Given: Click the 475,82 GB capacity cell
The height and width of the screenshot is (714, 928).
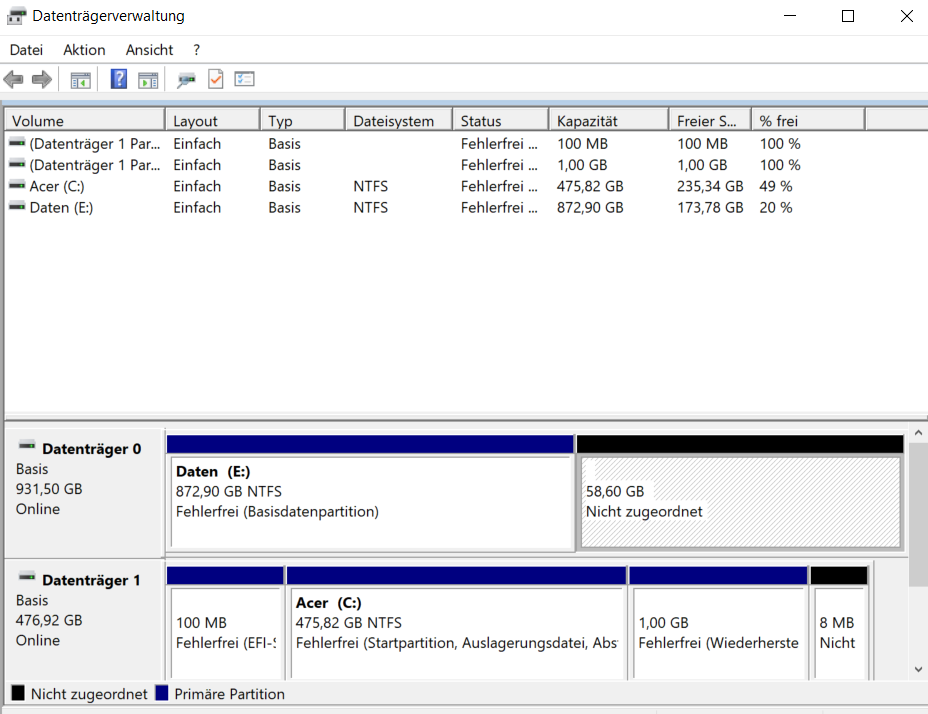Looking at the screenshot, I should coord(590,186).
